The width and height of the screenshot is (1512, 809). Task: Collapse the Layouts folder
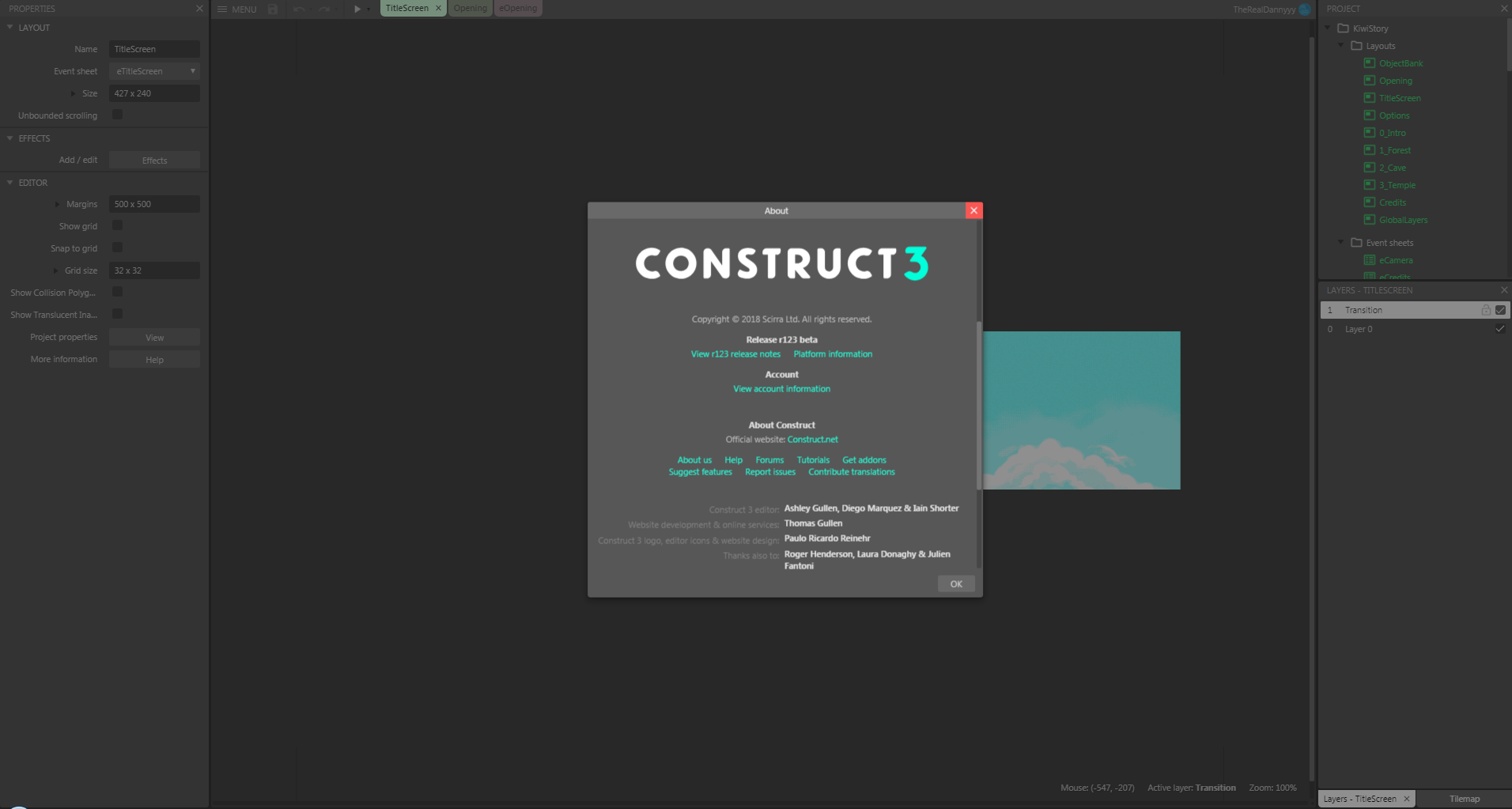[x=1340, y=45]
